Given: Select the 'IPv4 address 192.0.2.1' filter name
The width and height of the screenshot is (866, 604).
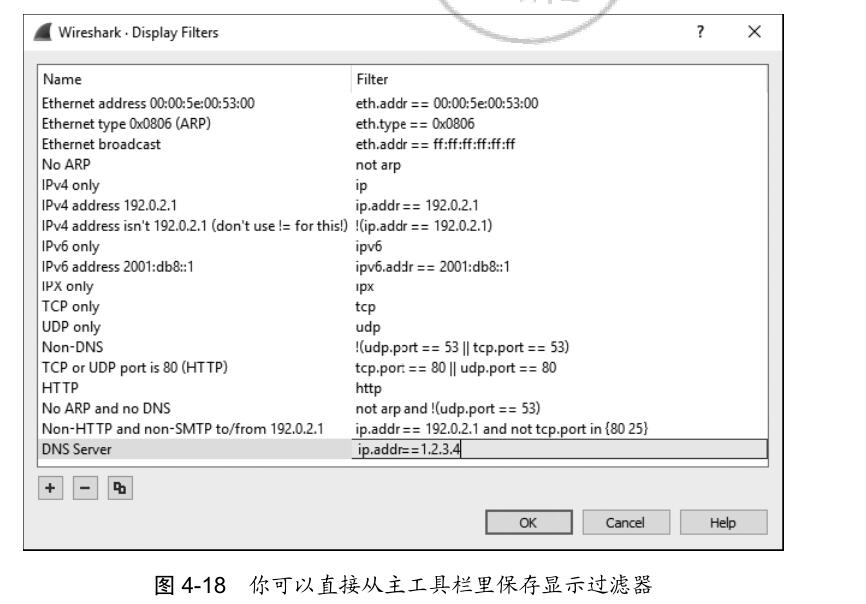Looking at the screenshot, I should pos(109,205).
